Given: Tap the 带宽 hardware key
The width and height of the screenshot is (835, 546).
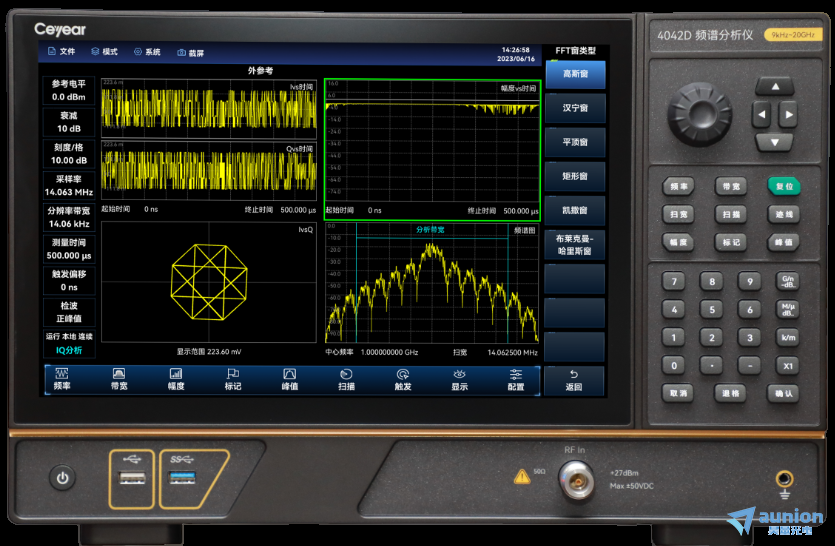Looking at the screenshot, I should click(731, 187).
